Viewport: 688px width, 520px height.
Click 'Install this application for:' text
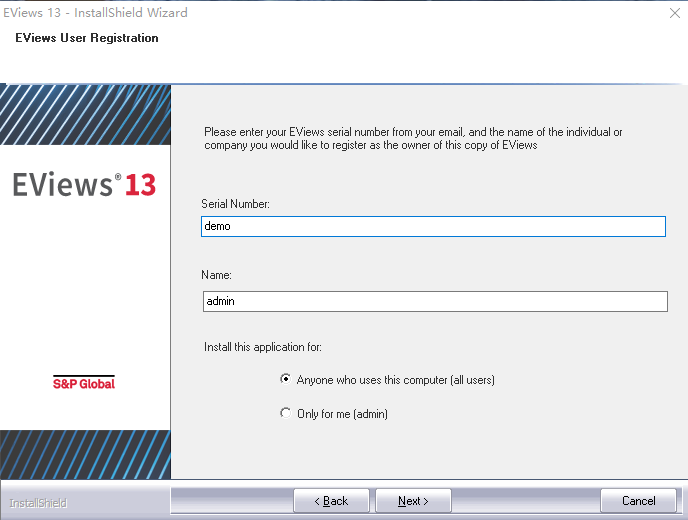click(x=262, y=347)
